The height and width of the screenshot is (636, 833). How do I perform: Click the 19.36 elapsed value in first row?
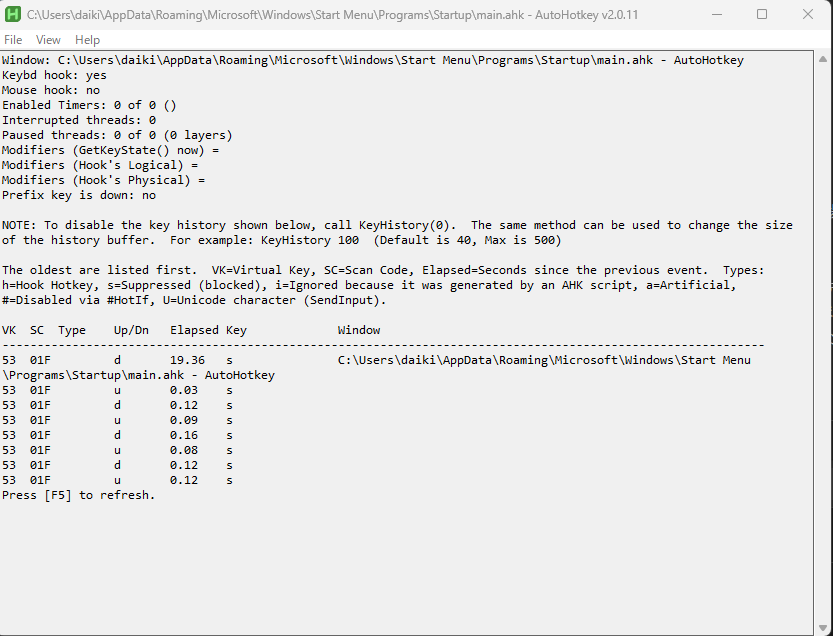click(187, 360)
